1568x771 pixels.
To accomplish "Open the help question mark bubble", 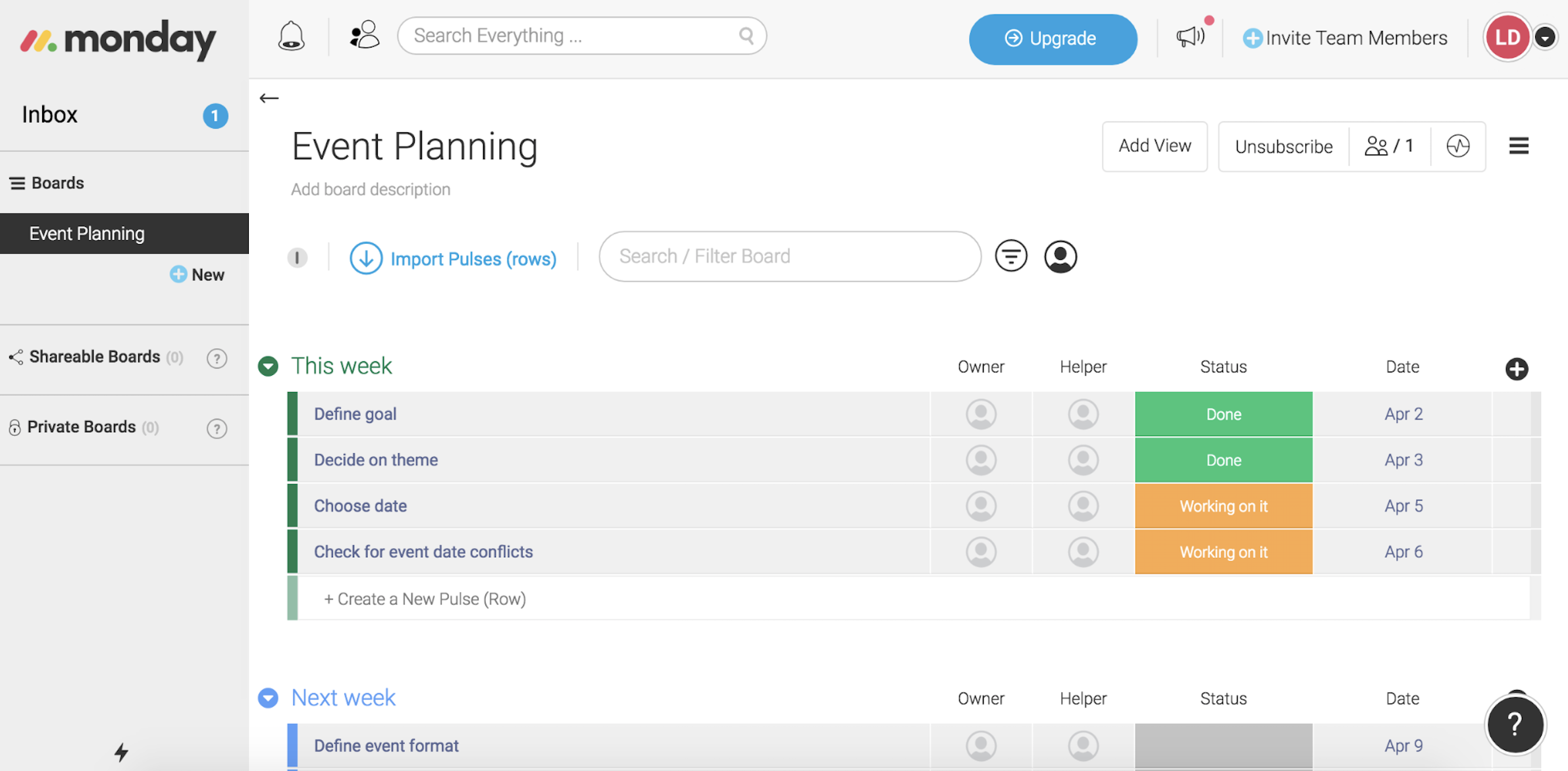I will (1515, 724).
